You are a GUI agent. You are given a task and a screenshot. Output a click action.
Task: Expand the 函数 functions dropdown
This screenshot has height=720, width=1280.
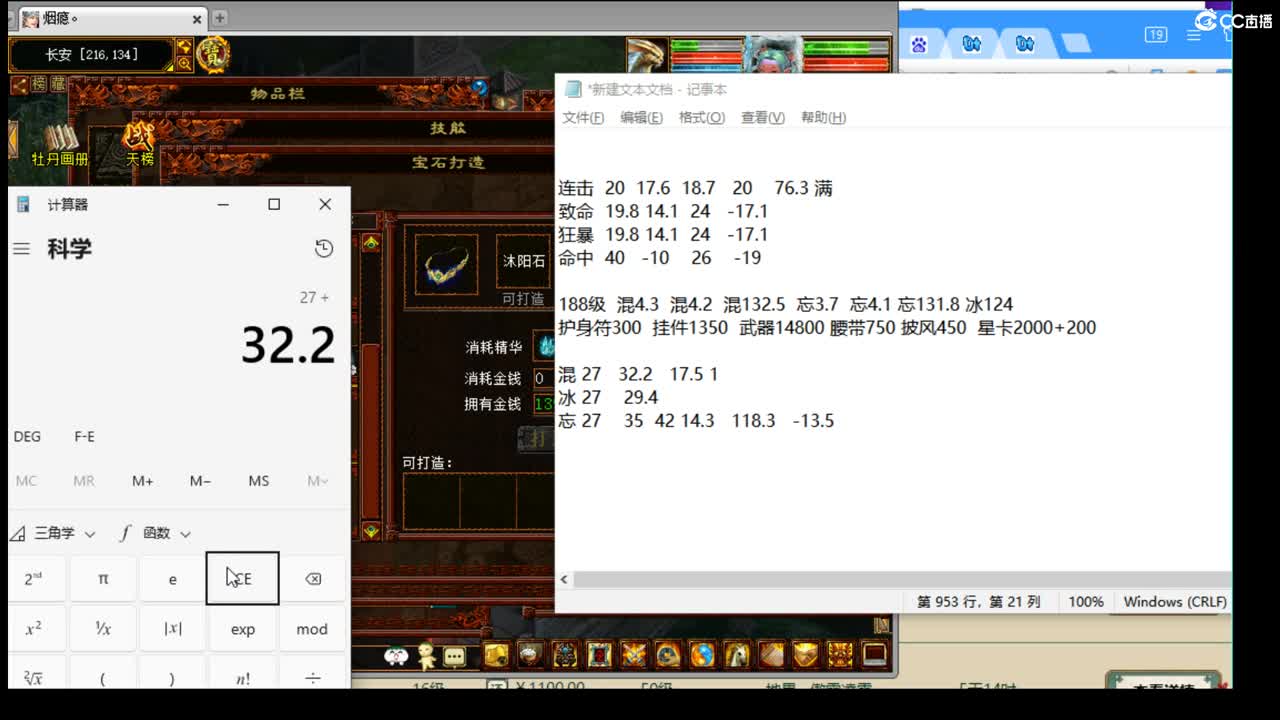[156, 533]
